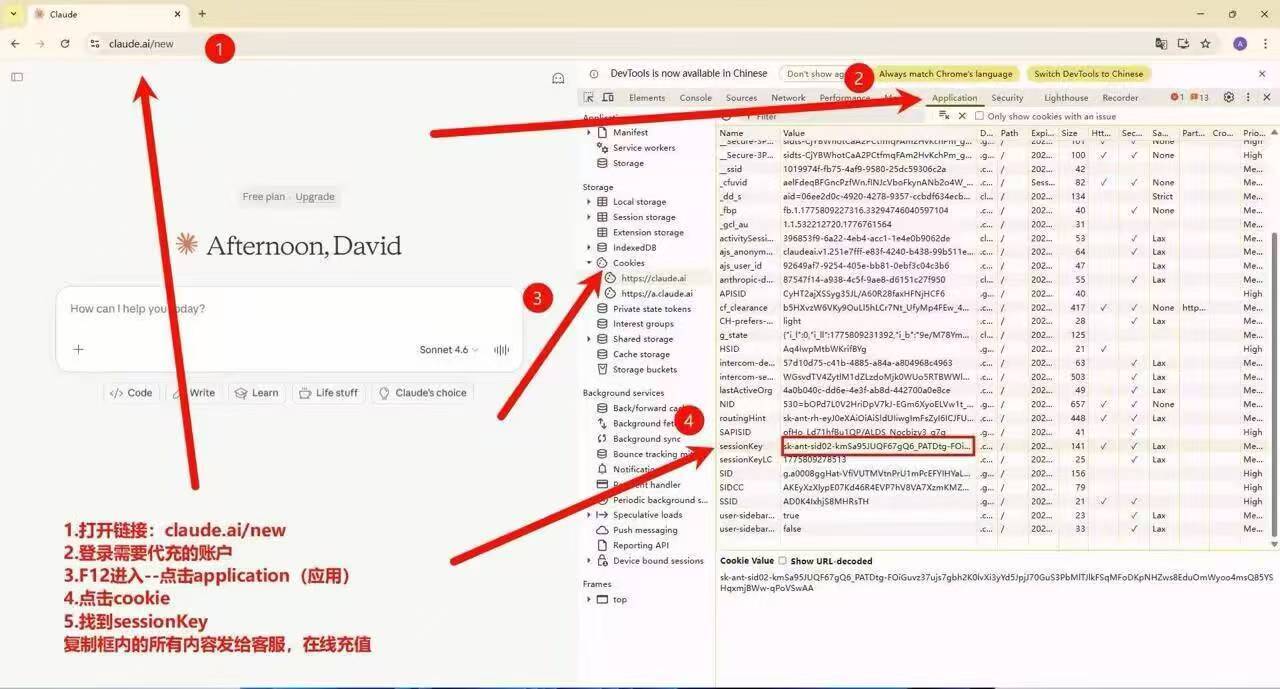The height and width of the screenshot is (689, 1280).
Task: Start voice mode with the waveform icon
Action: [x=502, y=349]
